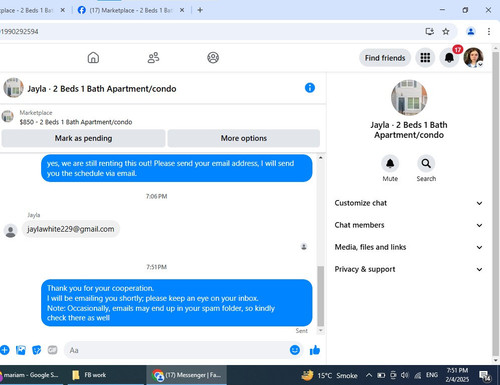Click the jaylawhite229@gmail.com message
This screenshot has width=500, height=385.
[x=71, y=229]
